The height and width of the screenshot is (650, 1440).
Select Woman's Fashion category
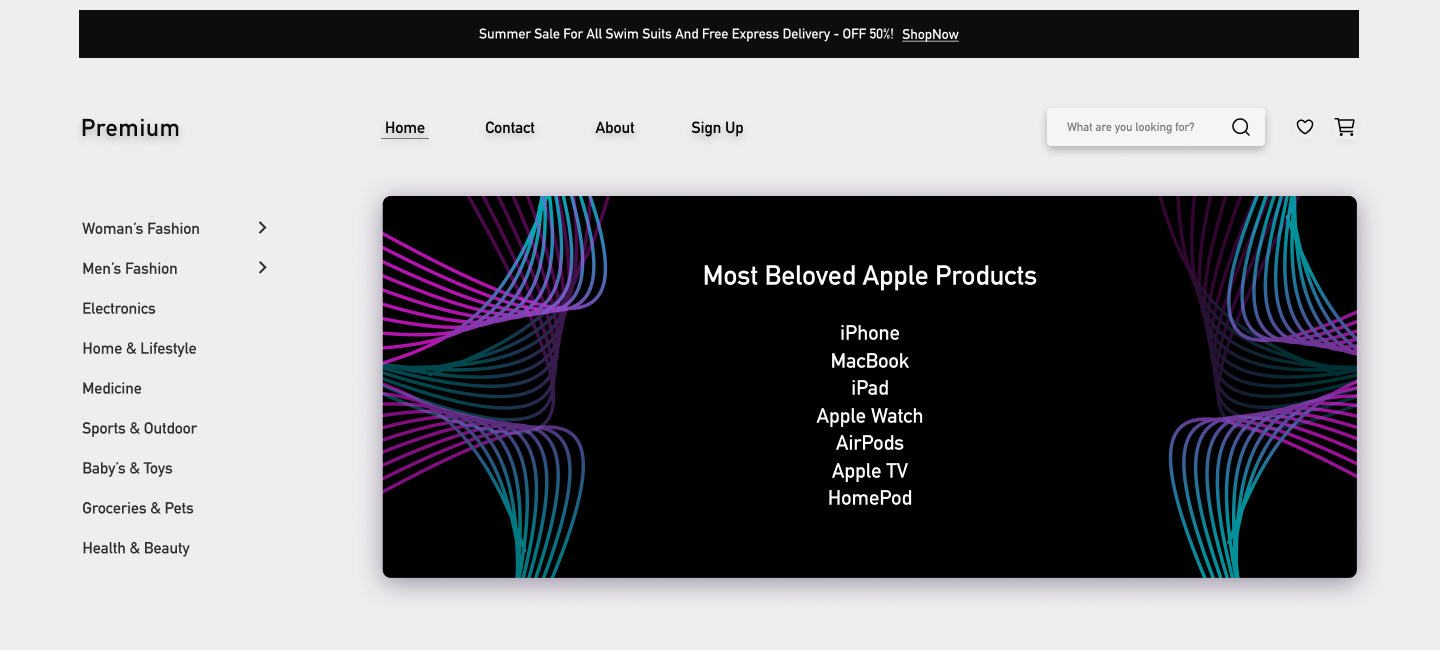141,229
